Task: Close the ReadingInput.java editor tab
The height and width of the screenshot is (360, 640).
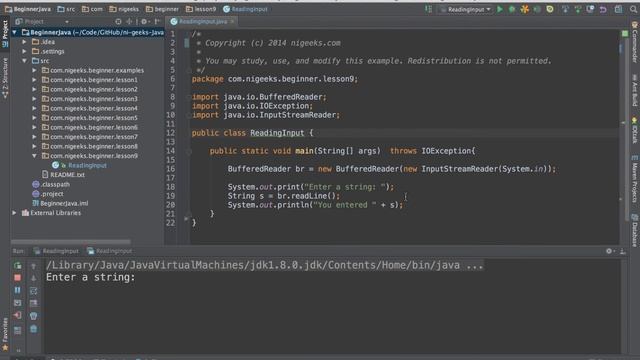Action: 232,22
